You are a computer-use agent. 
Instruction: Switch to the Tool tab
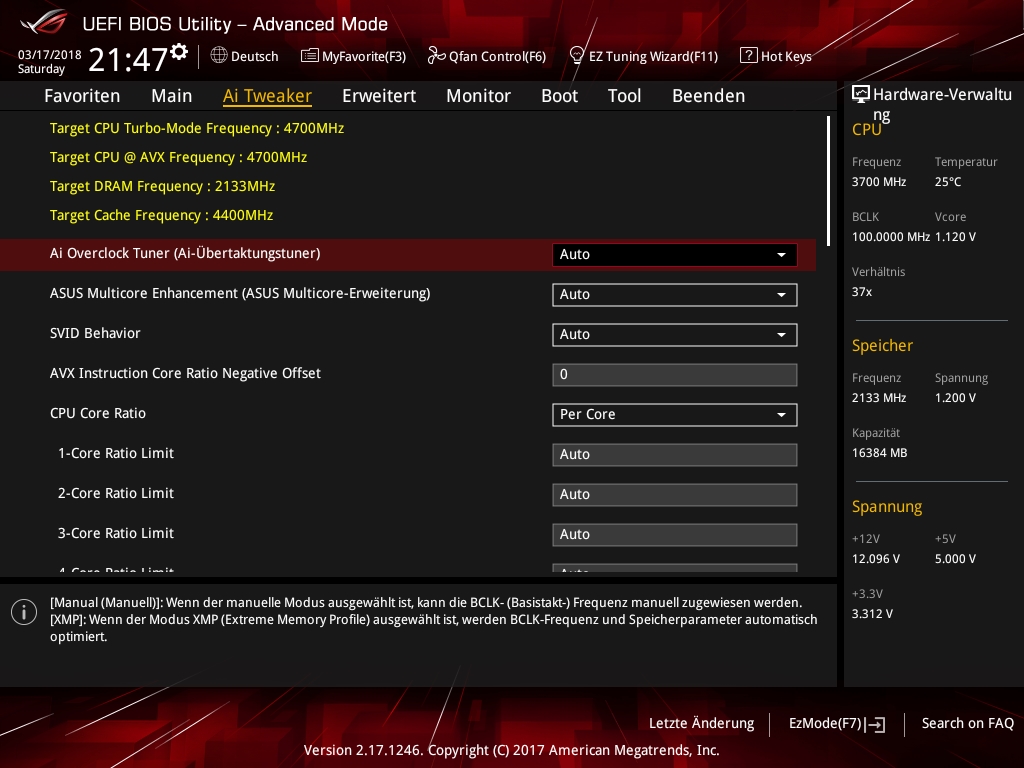click(624, 96)
